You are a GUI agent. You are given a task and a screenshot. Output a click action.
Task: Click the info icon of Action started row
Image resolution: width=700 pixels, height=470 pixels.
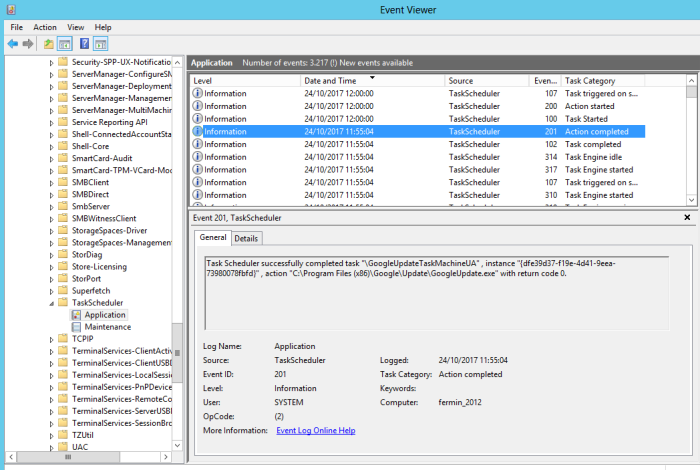click(197, 106)
